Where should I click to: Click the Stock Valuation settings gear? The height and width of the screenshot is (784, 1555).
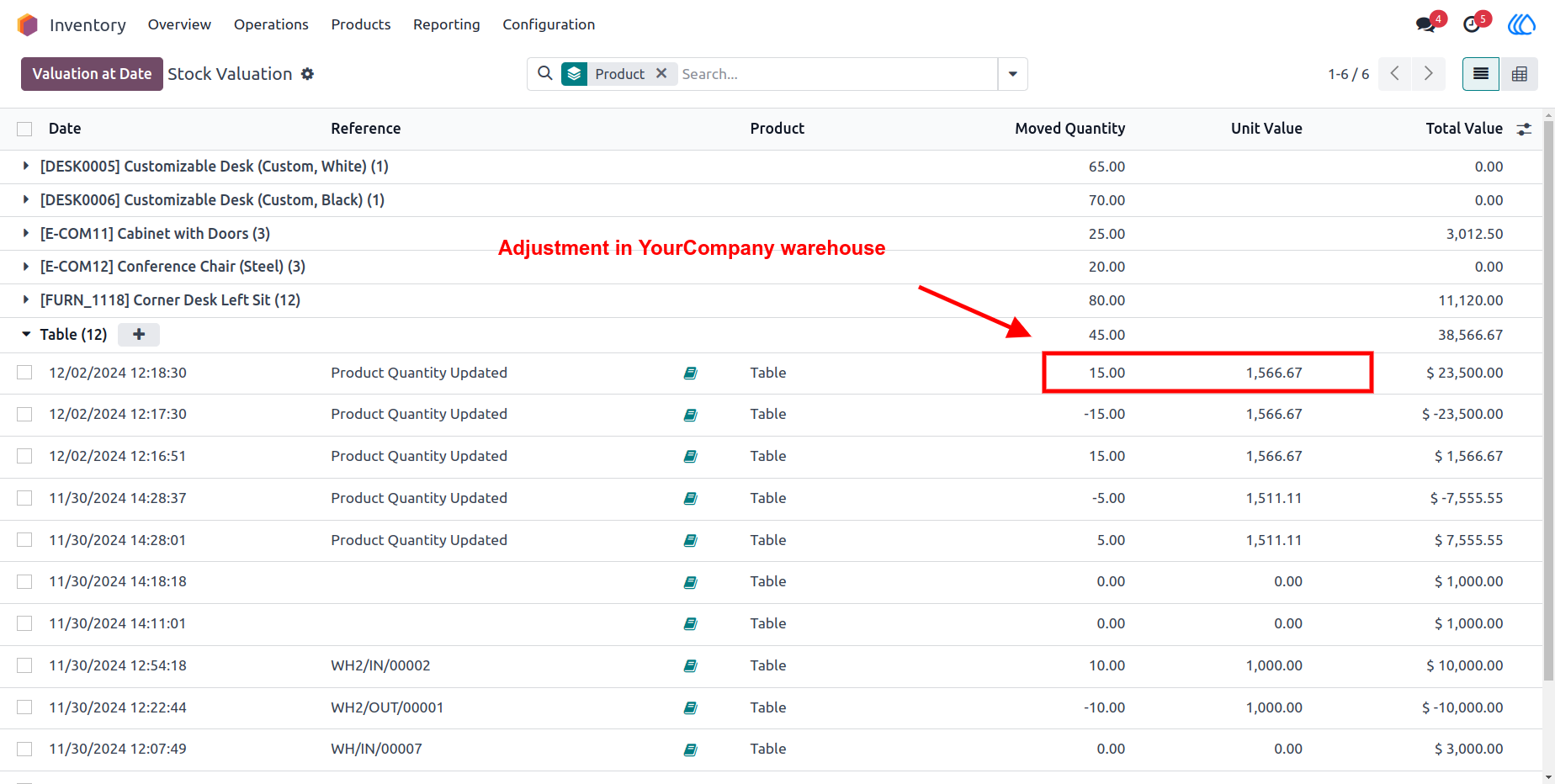pos(308,74)
